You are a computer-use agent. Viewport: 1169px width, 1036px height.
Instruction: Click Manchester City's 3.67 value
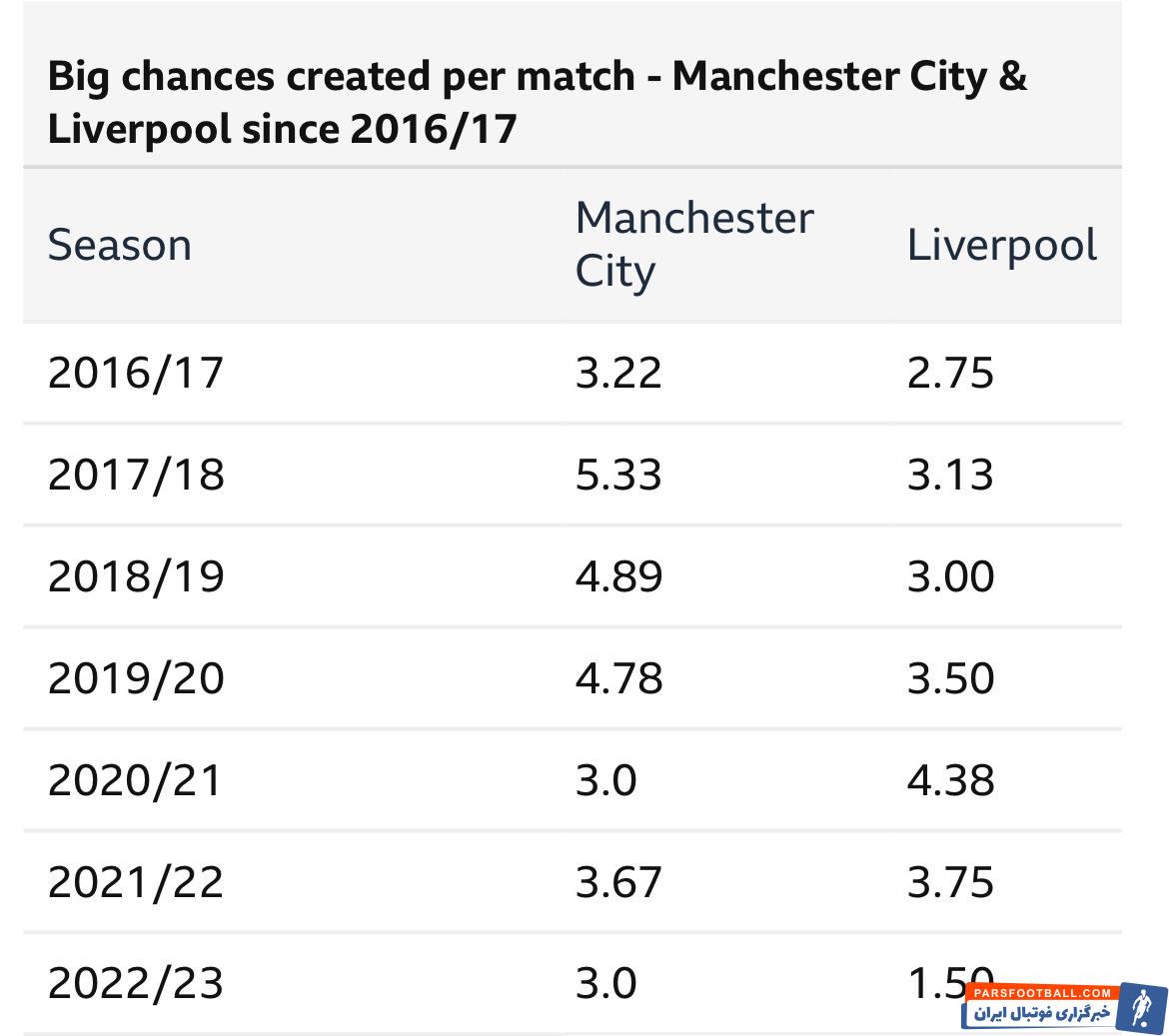[617, 882]
